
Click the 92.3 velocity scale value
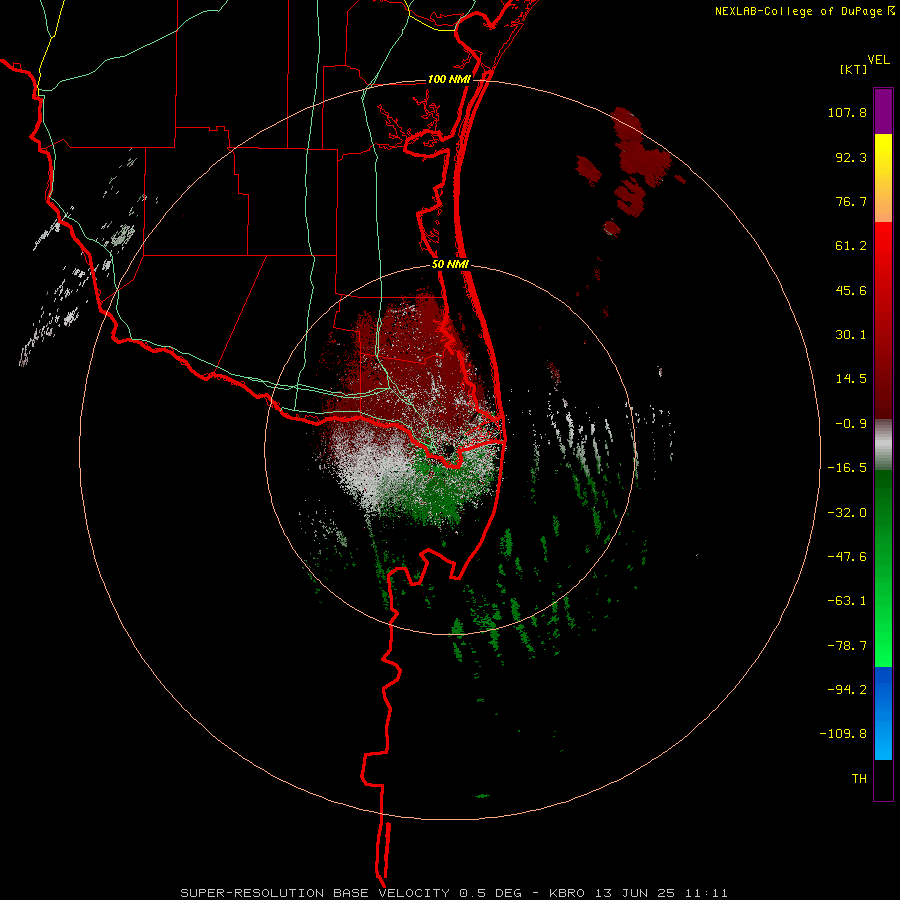tap(851, 157)
